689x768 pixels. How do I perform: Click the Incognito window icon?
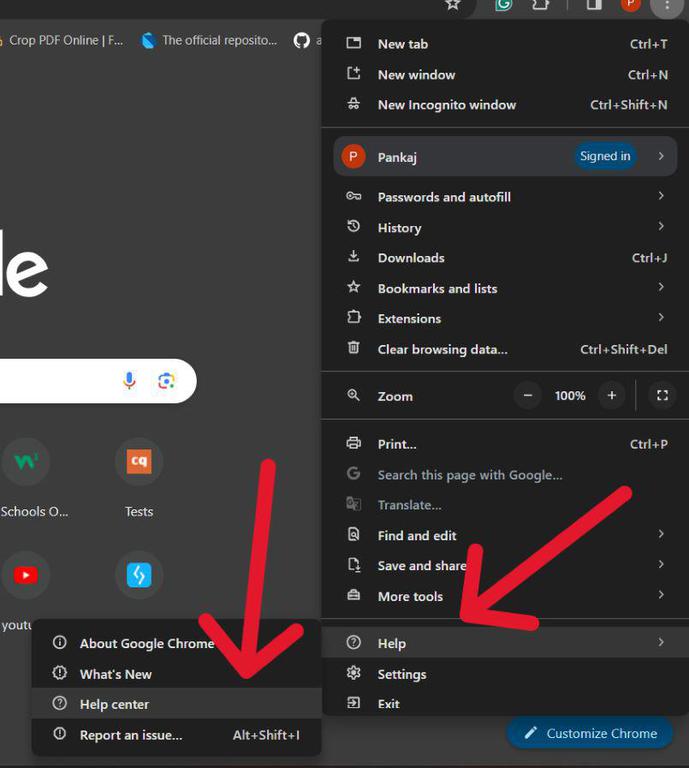pos(354,104)
